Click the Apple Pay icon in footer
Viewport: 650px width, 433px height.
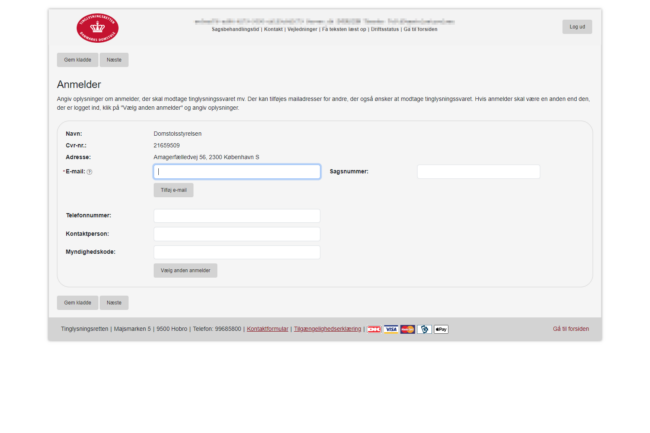point(441,329)
